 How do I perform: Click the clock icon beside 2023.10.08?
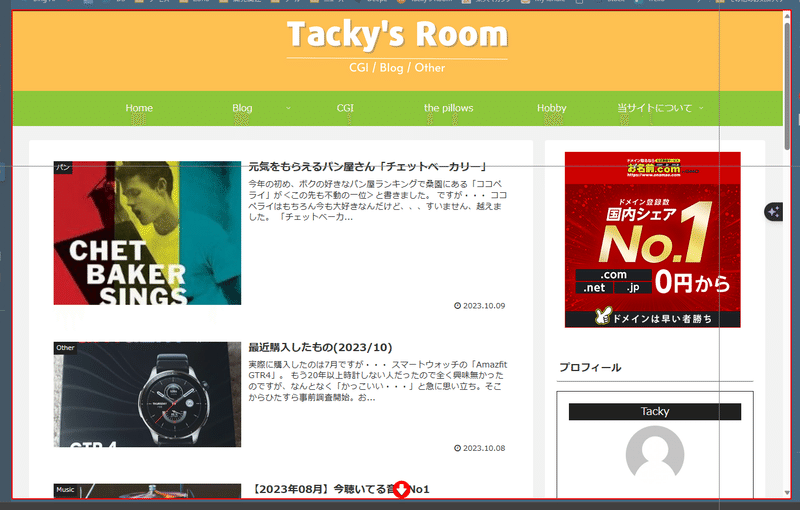point(458,448)
